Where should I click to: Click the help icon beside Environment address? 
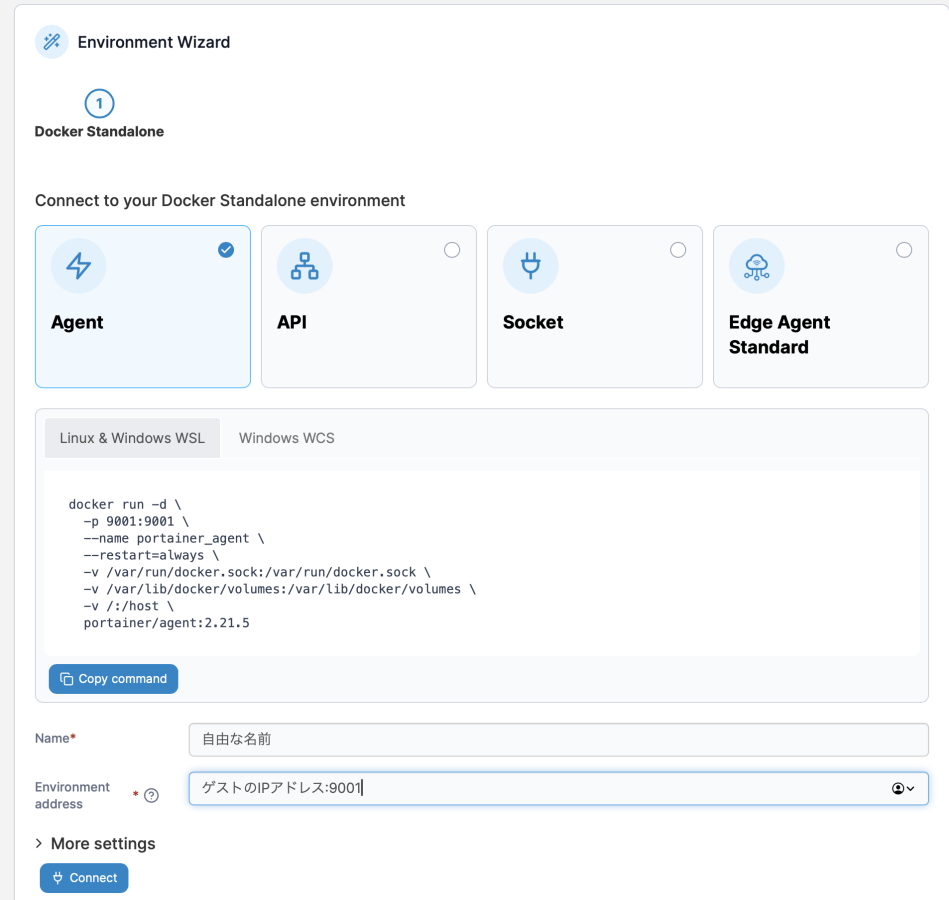click(x=152, y=796)
